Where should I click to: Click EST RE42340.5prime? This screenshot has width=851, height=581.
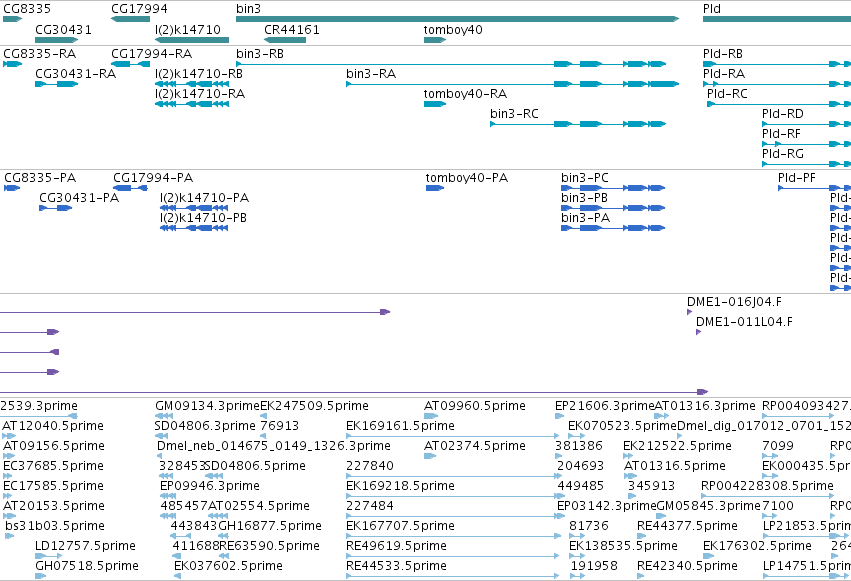click(688, 566)
